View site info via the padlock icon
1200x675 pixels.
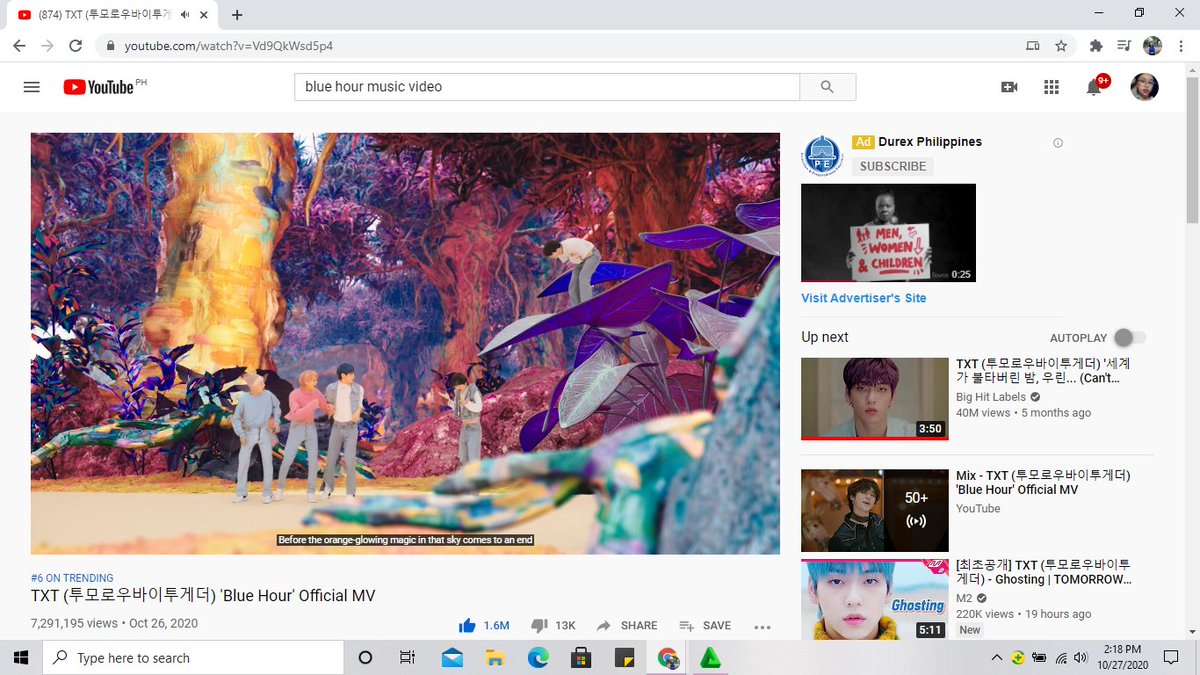[x=109, y=46]
